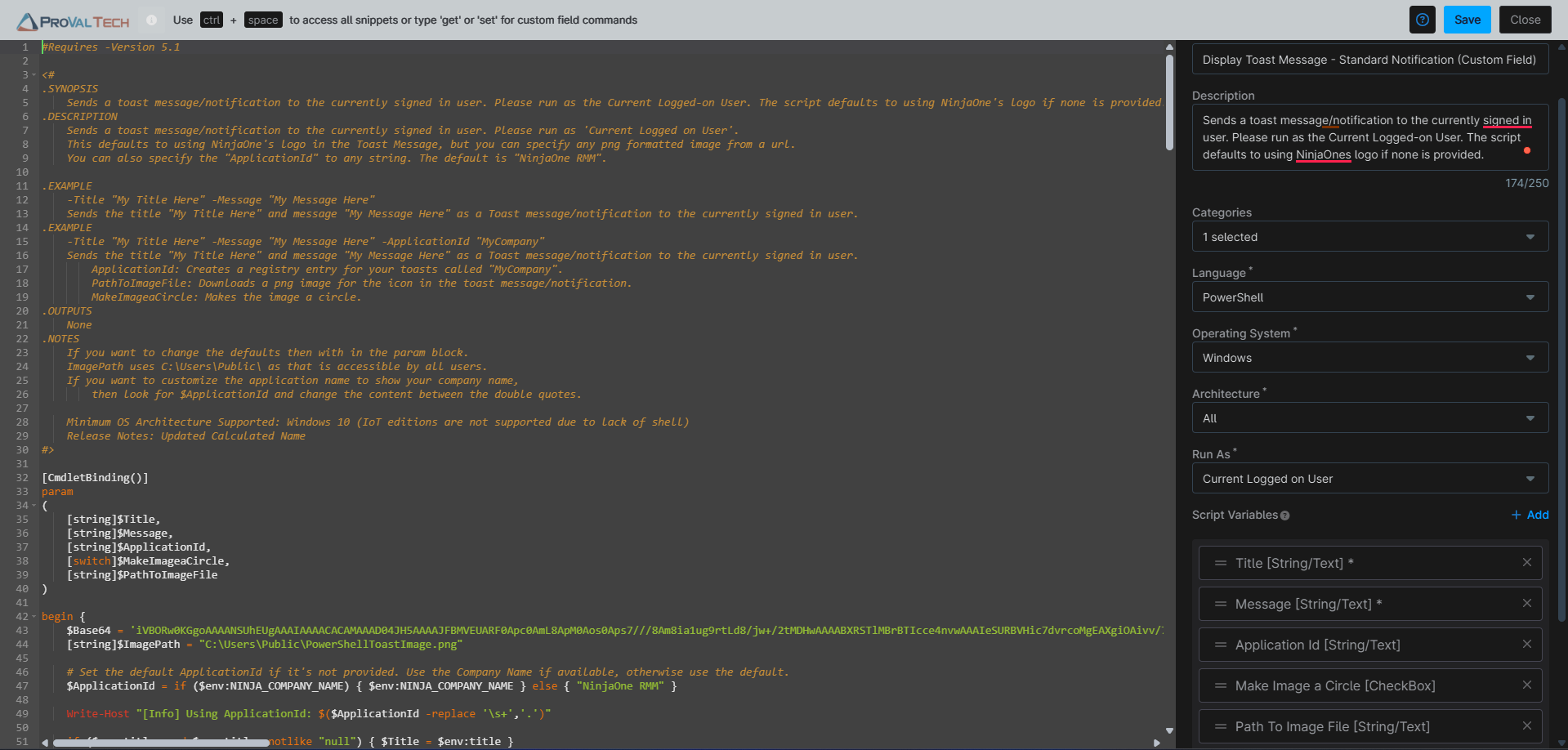Click the editor scroll down arrow

[x=1169, y=730]
